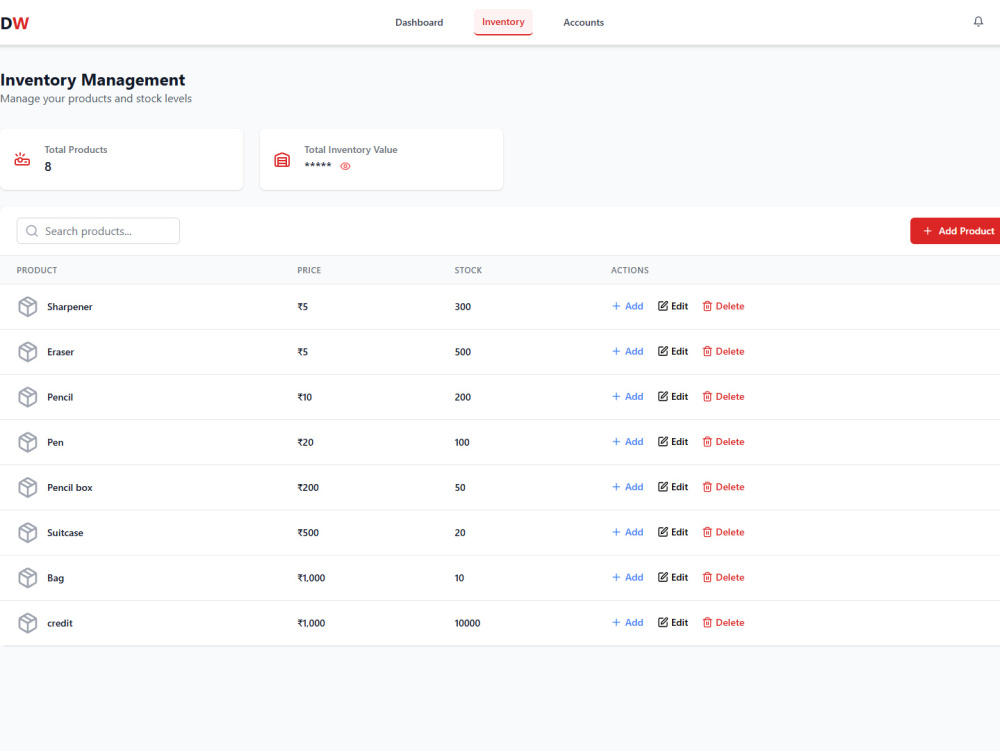Edit the Pen product
This screenshot has height=751, width=1000.
click(x=673, y=442)
